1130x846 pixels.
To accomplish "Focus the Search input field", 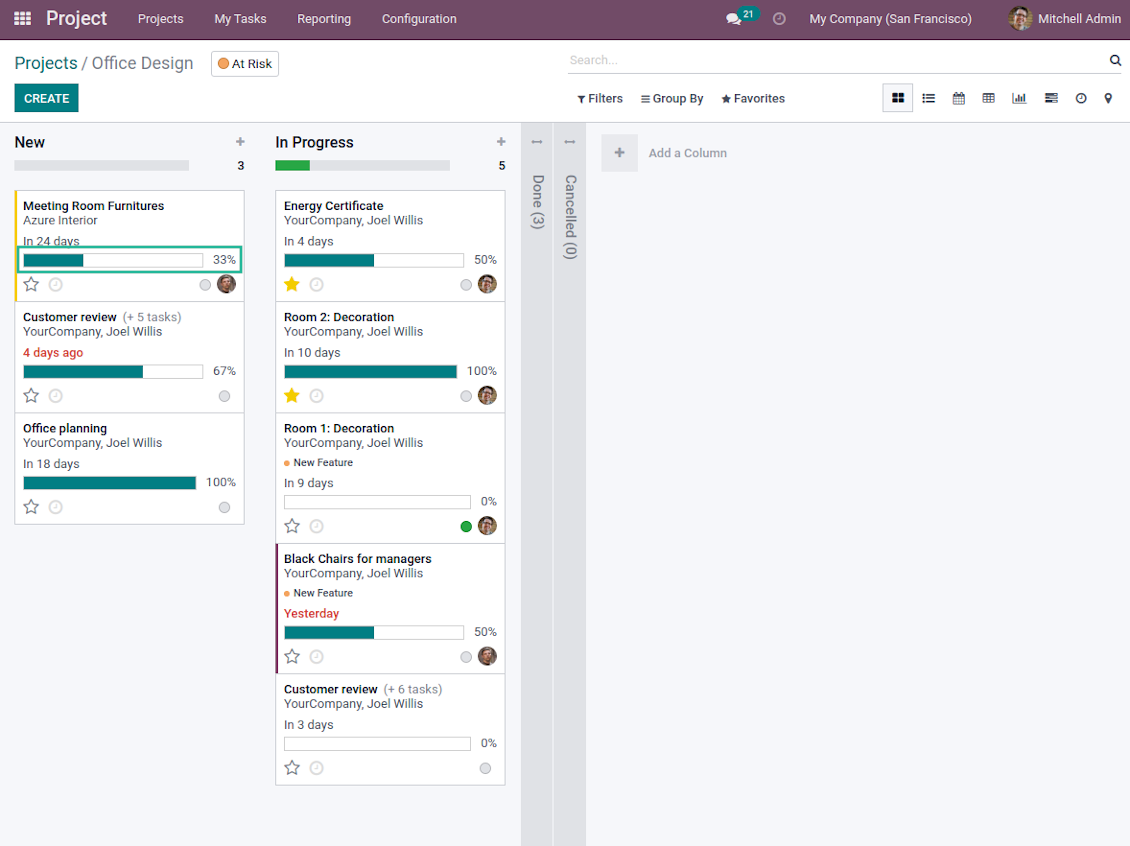I will pos(836,61).
